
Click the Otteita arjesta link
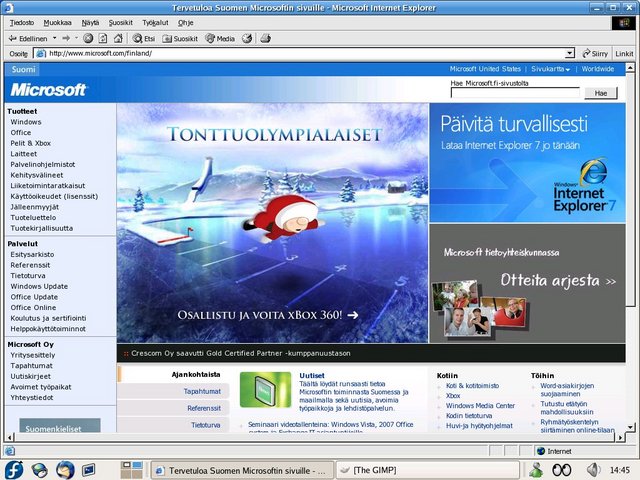point(558,280)
